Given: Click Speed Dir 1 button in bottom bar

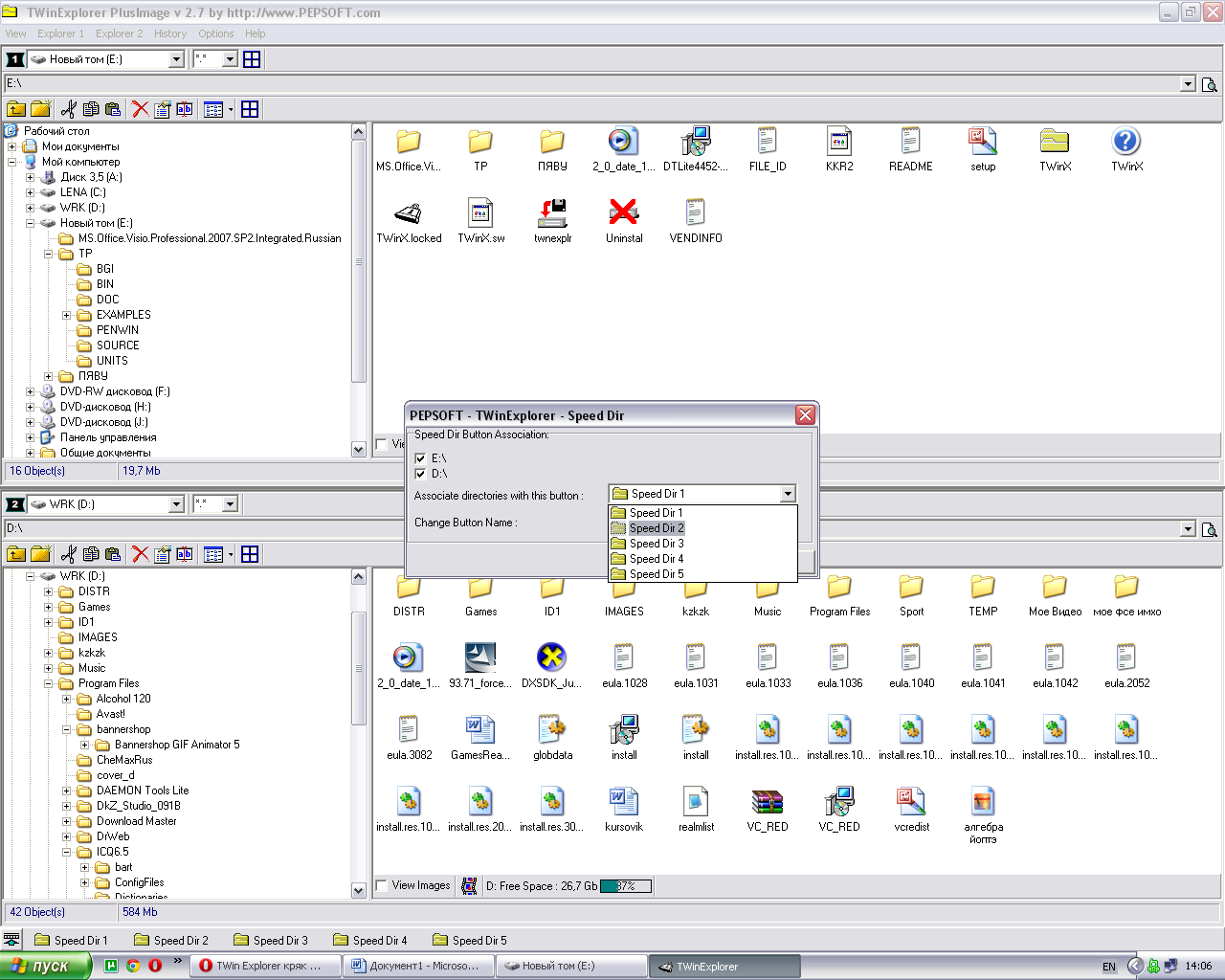Looking at the screenshot, I should point(71,941).
